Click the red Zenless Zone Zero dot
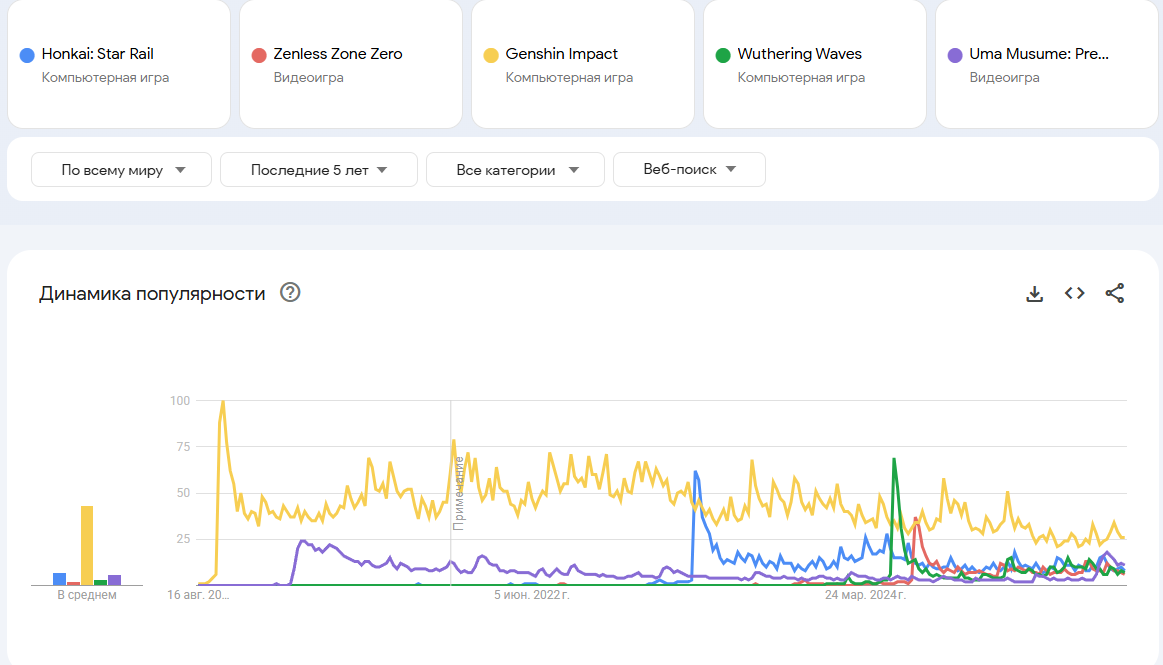Image resolution: width=1163 pixels, height=665 pixels. coord(259,55)
